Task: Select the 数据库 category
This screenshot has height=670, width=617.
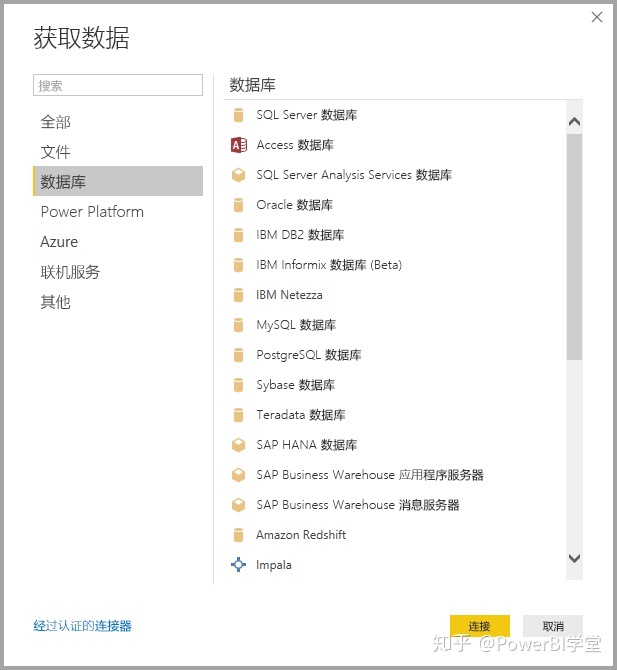Action: 118,181
